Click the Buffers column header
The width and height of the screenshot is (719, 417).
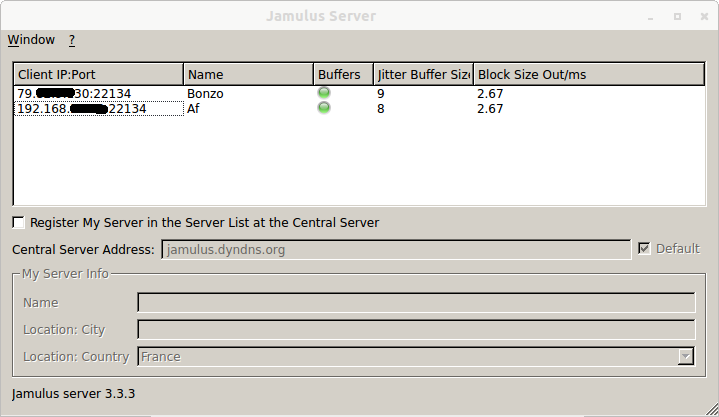[342, 75]
